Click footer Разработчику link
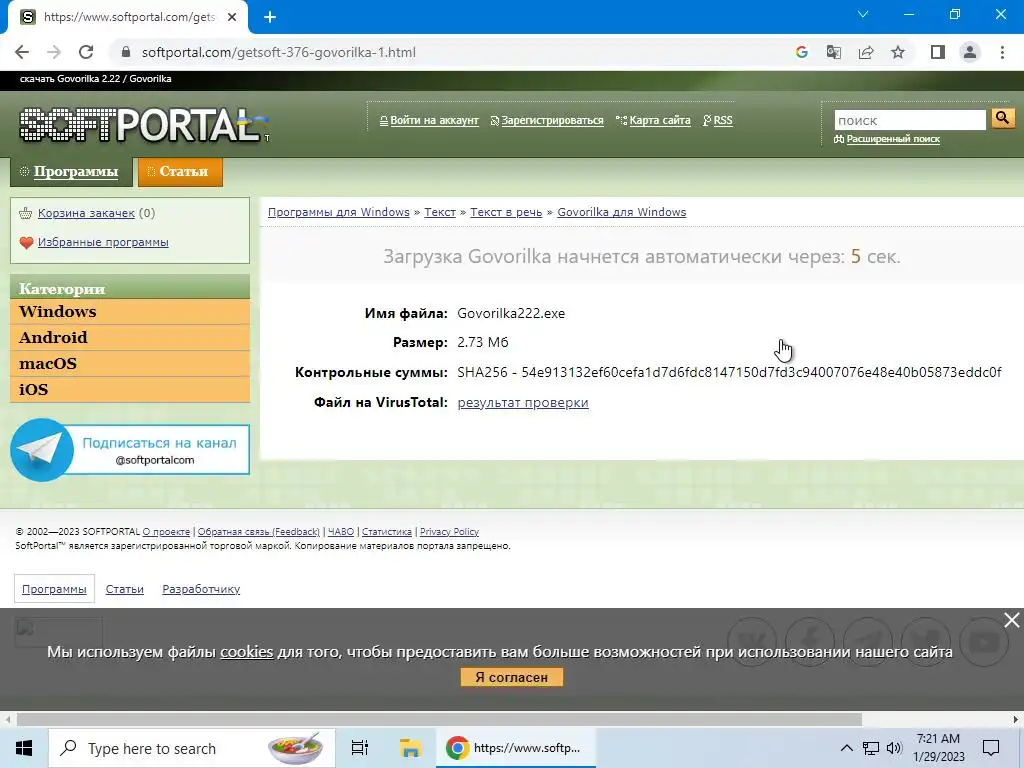This screenshot has width=1024, height=768. point(201,589)
